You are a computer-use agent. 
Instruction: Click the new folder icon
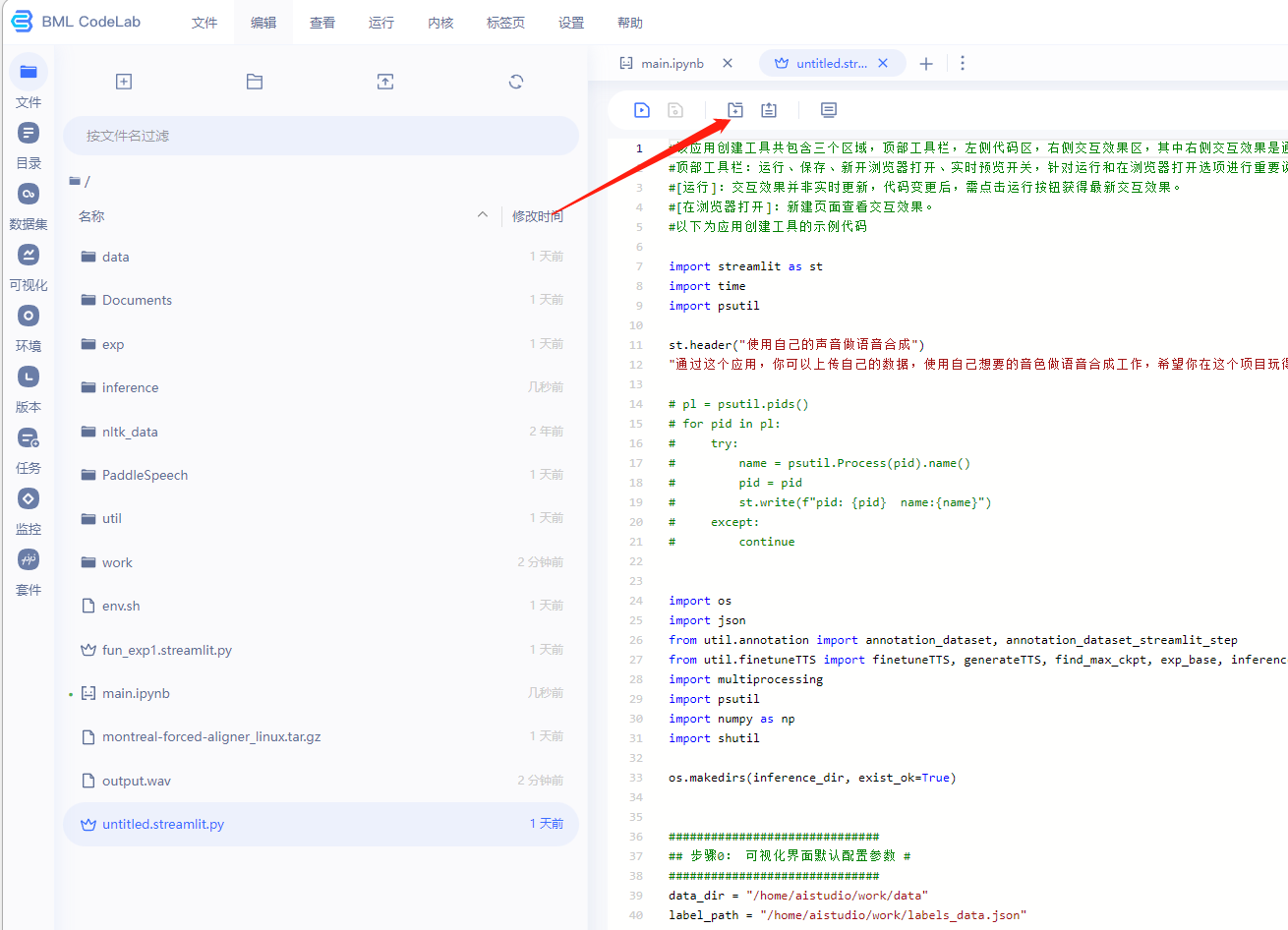point(255,82)
